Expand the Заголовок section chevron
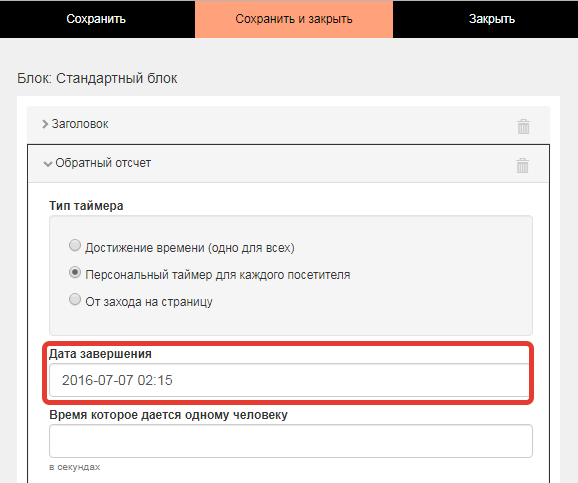 tap(45, 124)
